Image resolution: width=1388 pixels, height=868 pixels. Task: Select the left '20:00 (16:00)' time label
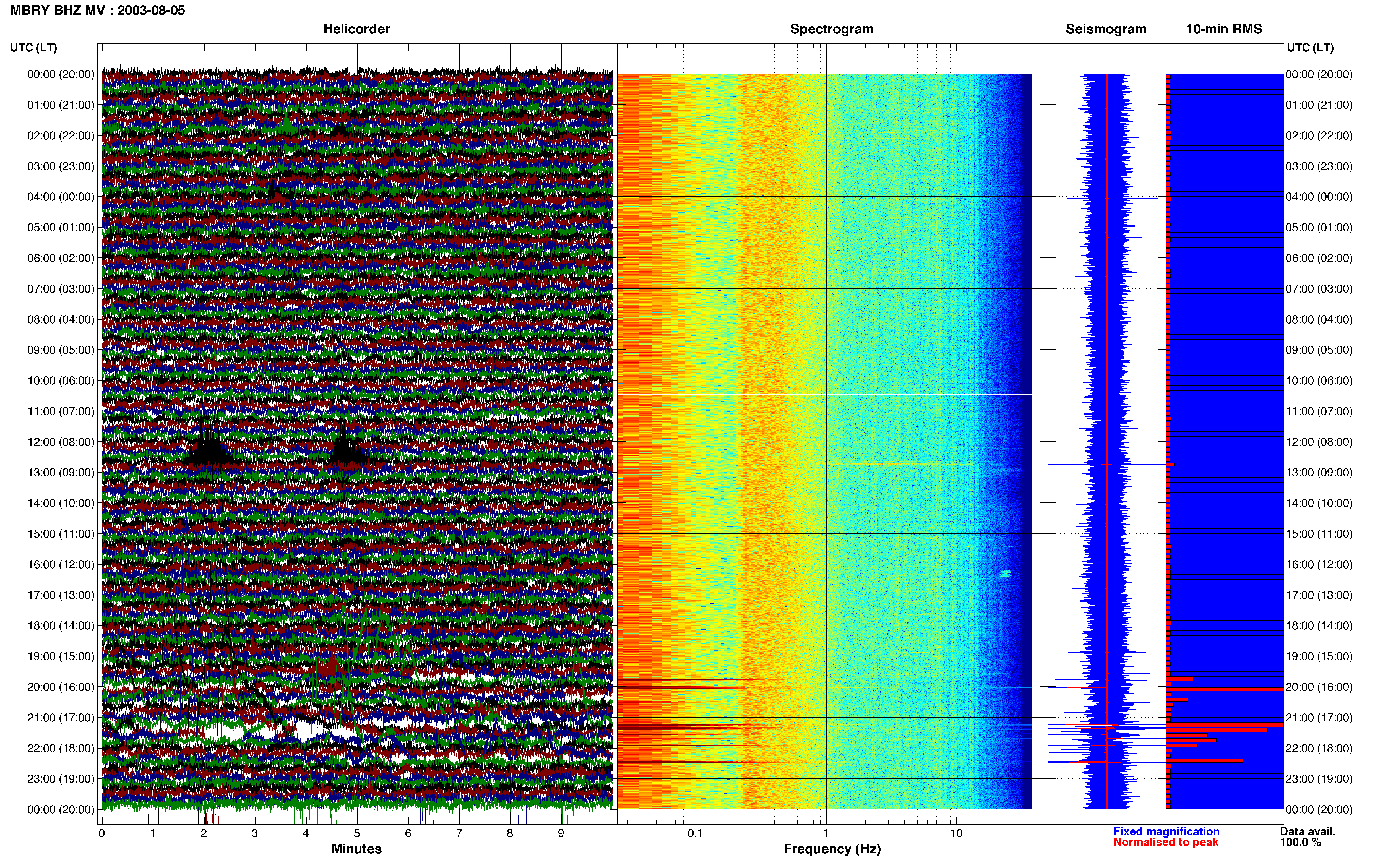[x=61, y=687]
